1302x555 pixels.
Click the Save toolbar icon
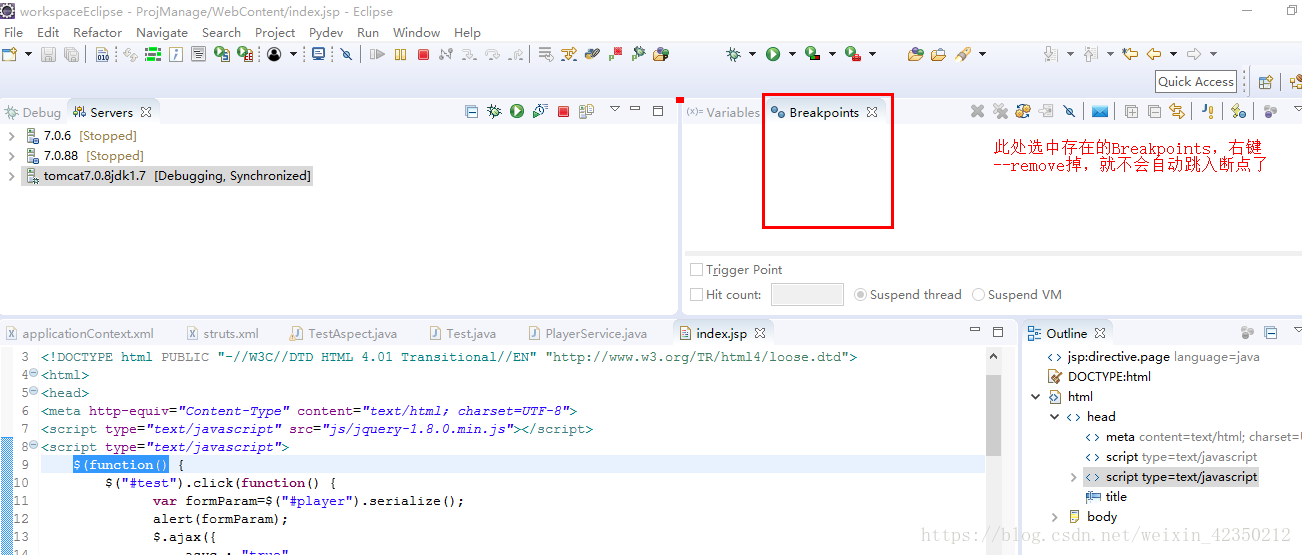pyautogui.click(x=48, y=54)
